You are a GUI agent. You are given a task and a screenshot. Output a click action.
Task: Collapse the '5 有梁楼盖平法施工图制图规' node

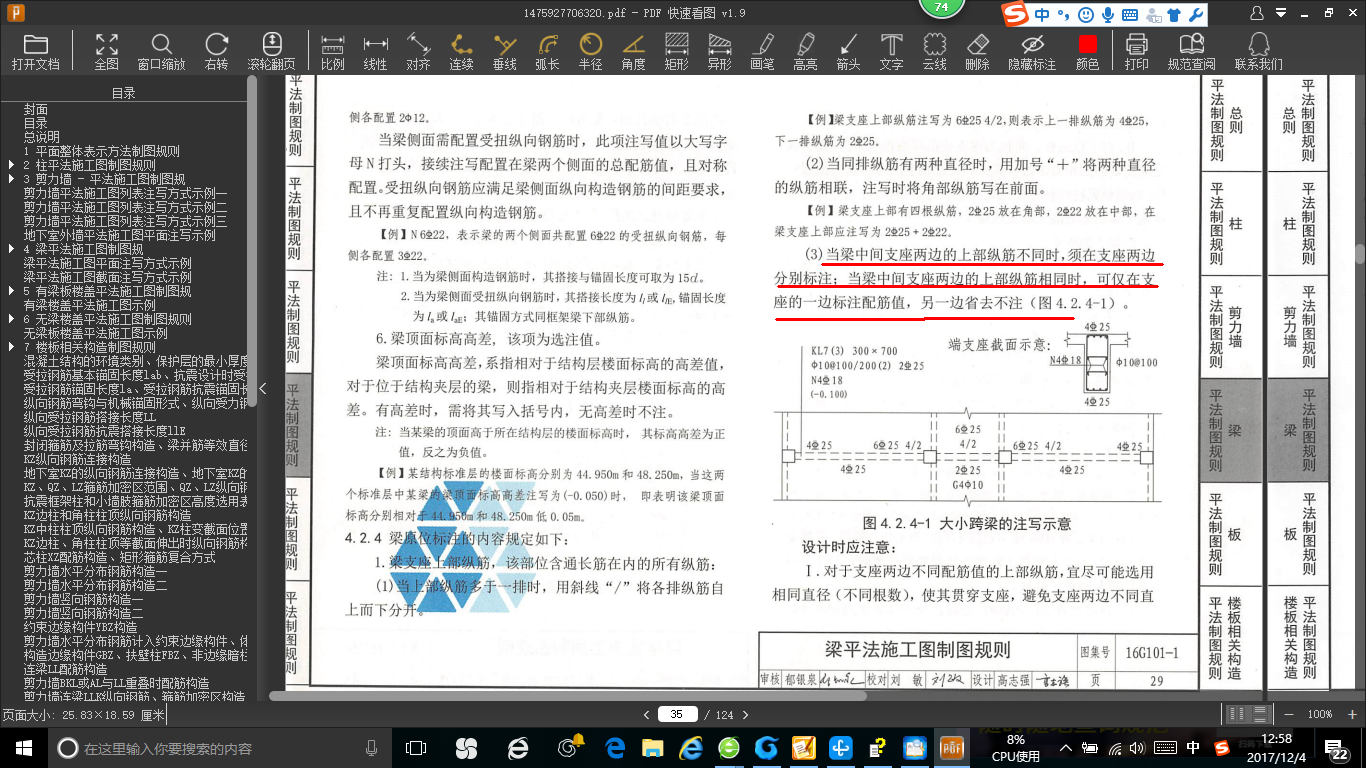(12, 291)
